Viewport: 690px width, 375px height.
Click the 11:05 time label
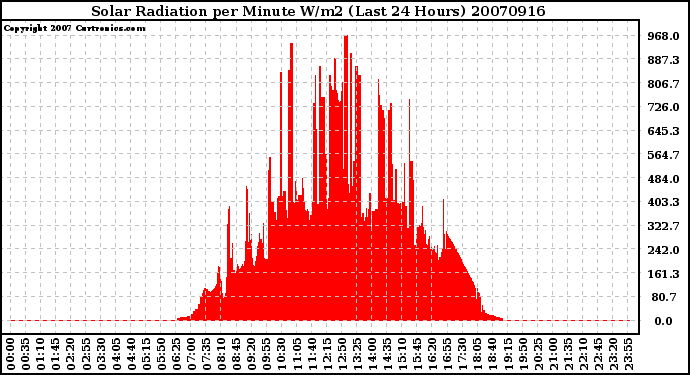[x=296, y=355]
